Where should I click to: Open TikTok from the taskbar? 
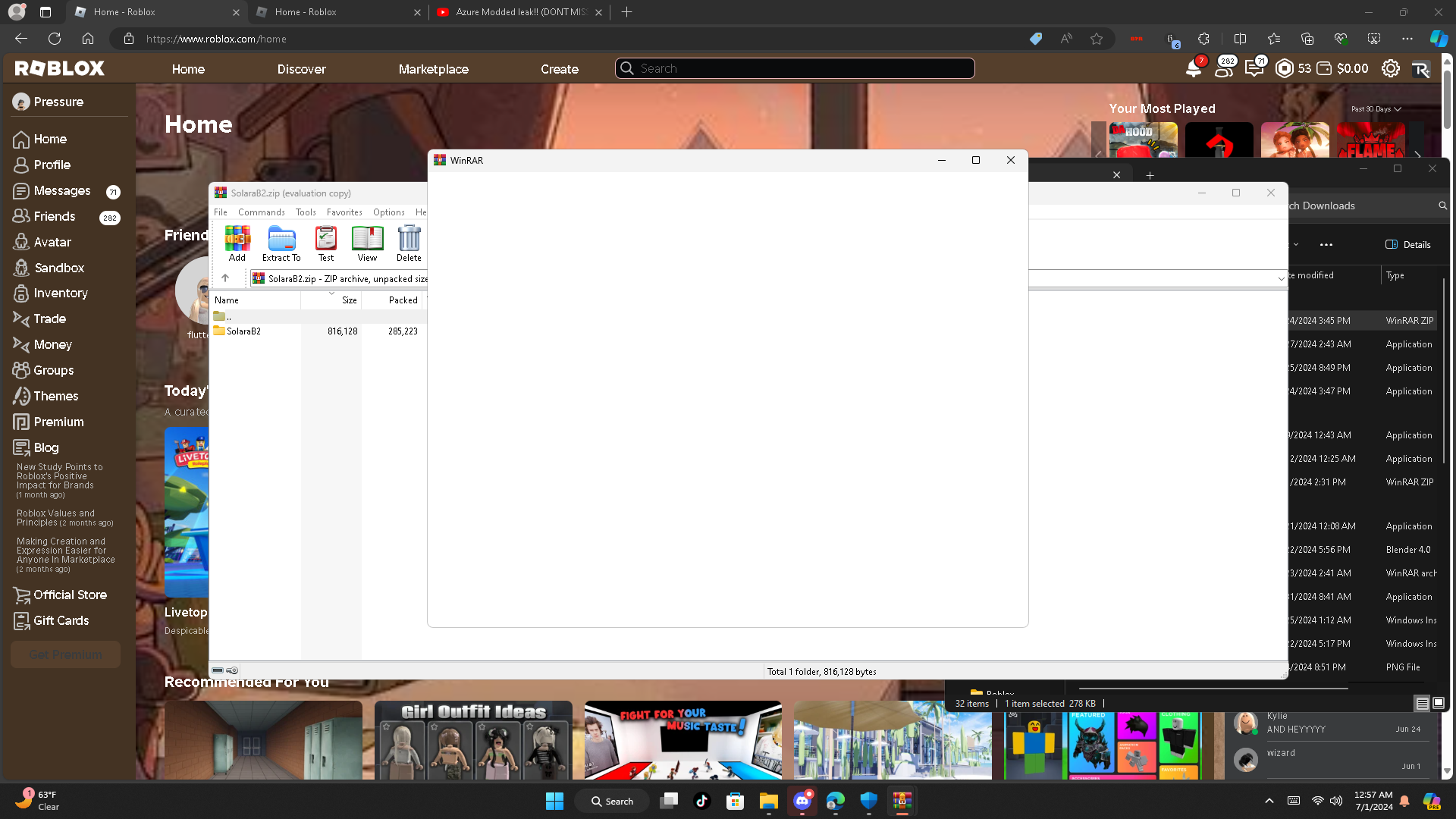701,801
